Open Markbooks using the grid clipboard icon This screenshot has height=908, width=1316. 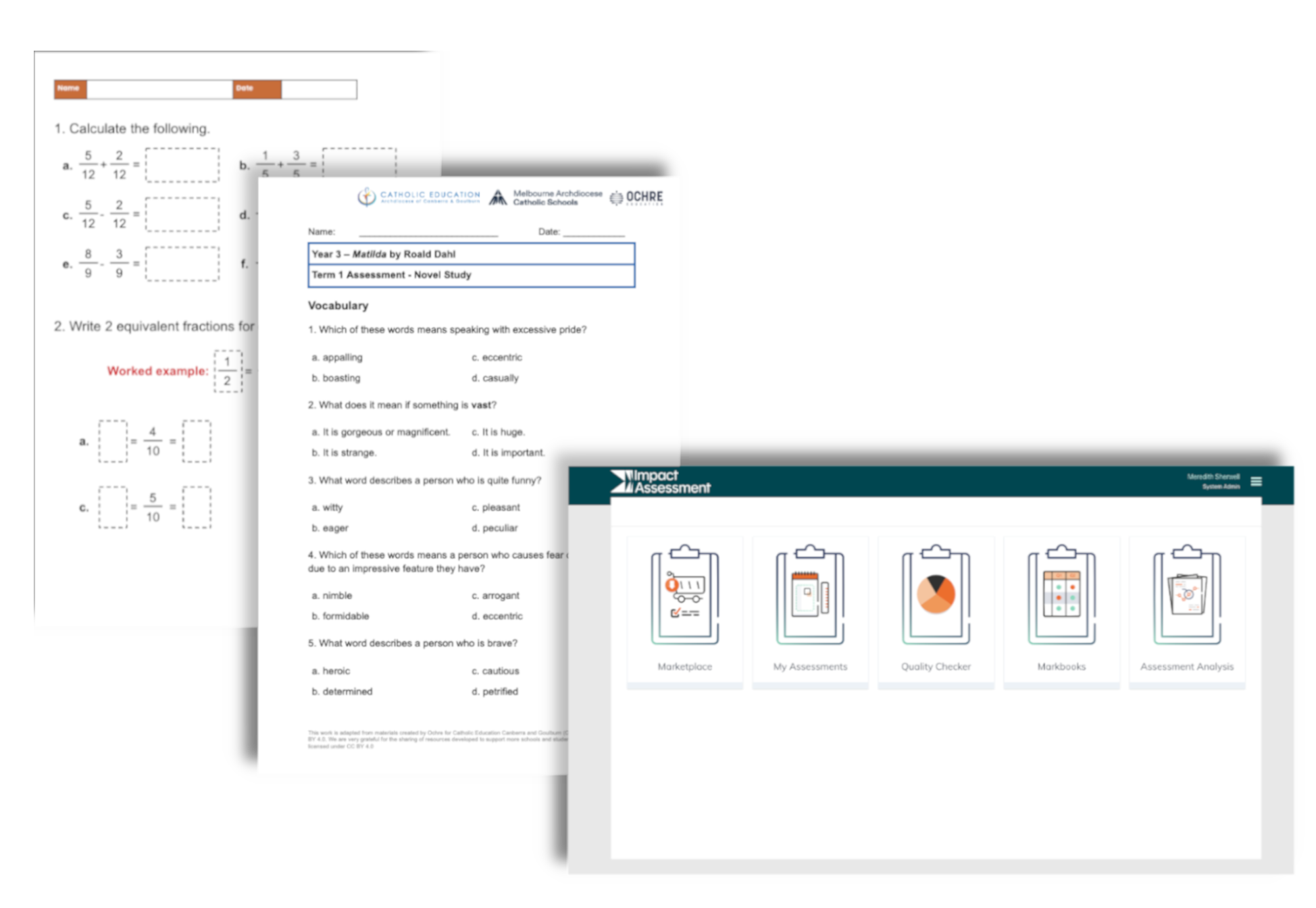pos(1061,595)
